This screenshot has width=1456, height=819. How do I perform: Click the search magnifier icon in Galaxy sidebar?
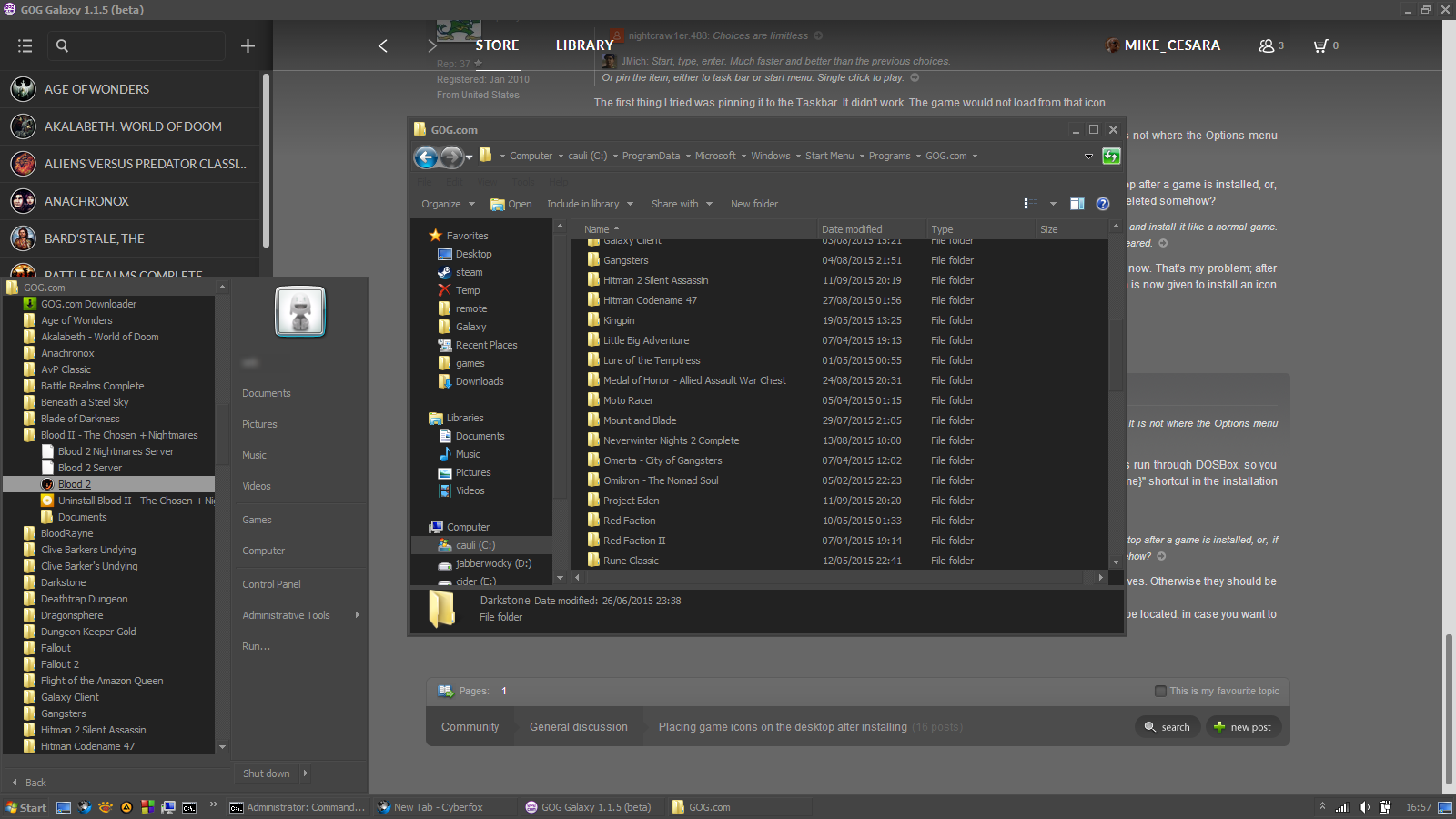62,45
